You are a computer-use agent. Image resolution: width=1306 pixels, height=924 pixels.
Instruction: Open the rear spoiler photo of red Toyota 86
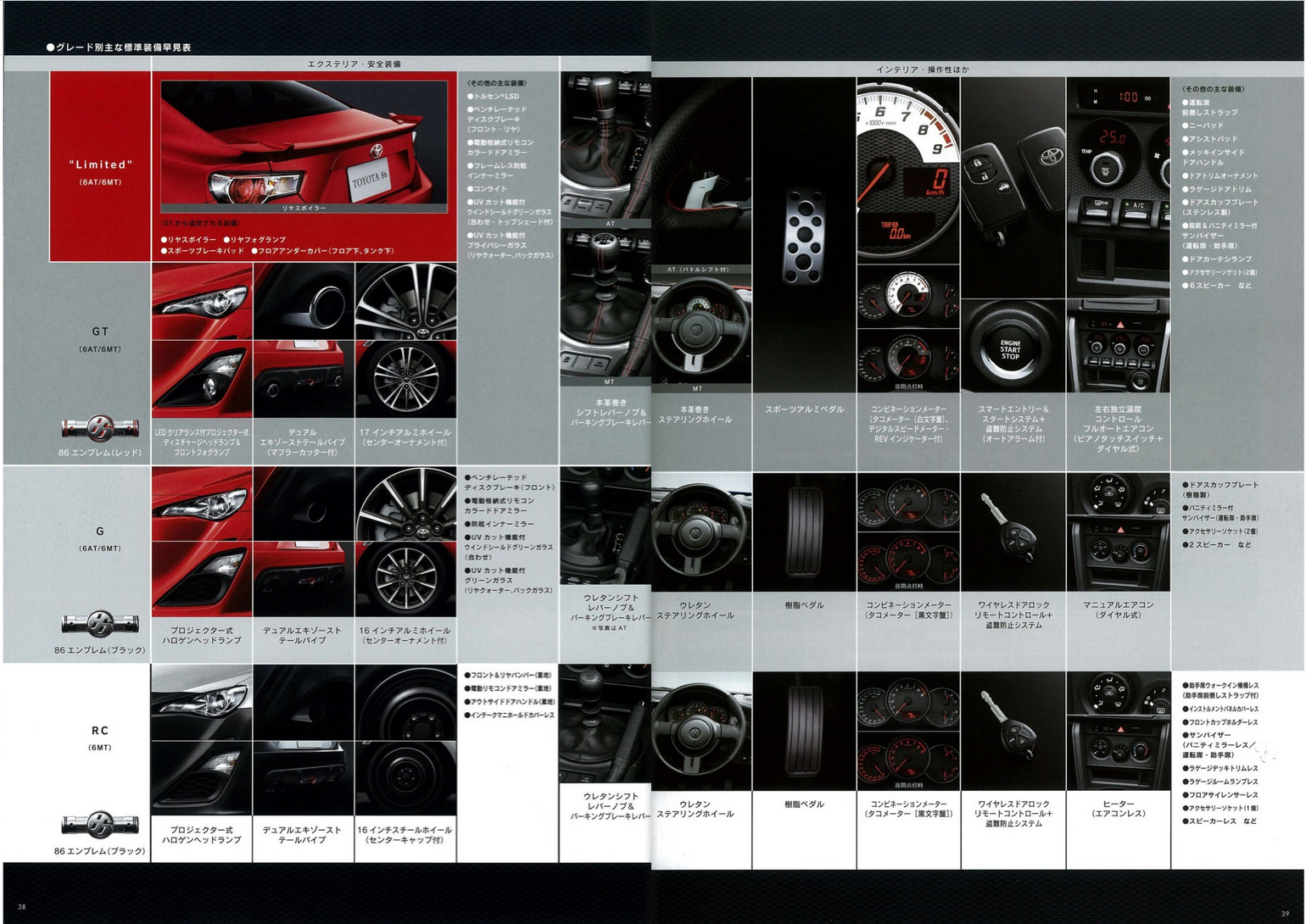pos(304,144)
